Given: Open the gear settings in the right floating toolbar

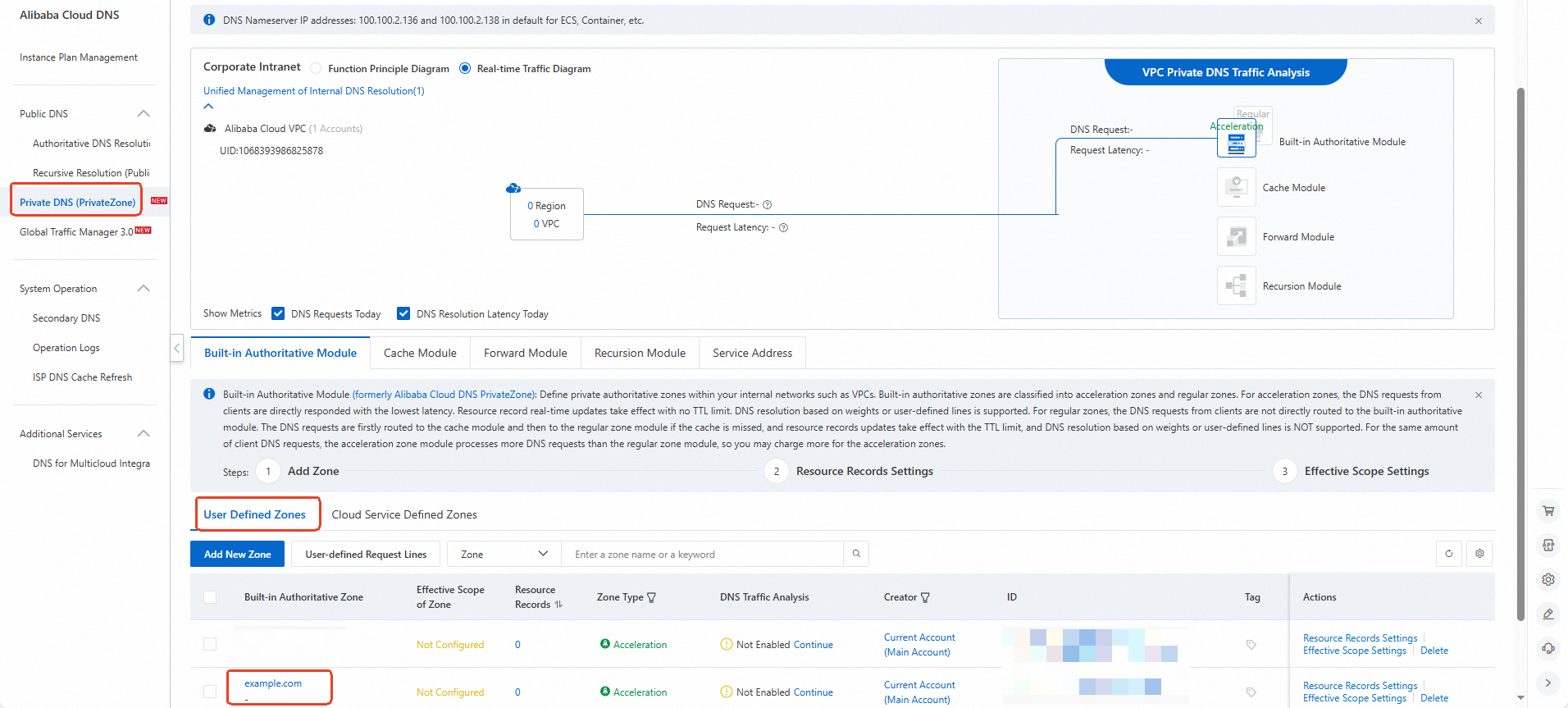Looking at the screenshot, I should [1548, 579].
